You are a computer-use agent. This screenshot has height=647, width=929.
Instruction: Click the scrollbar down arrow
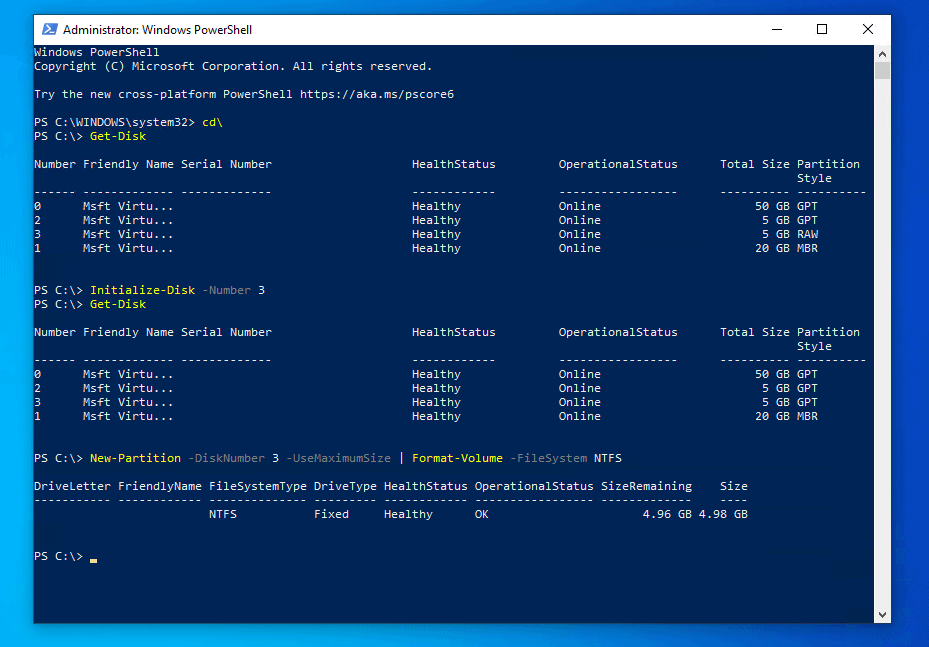click(882, 614)
